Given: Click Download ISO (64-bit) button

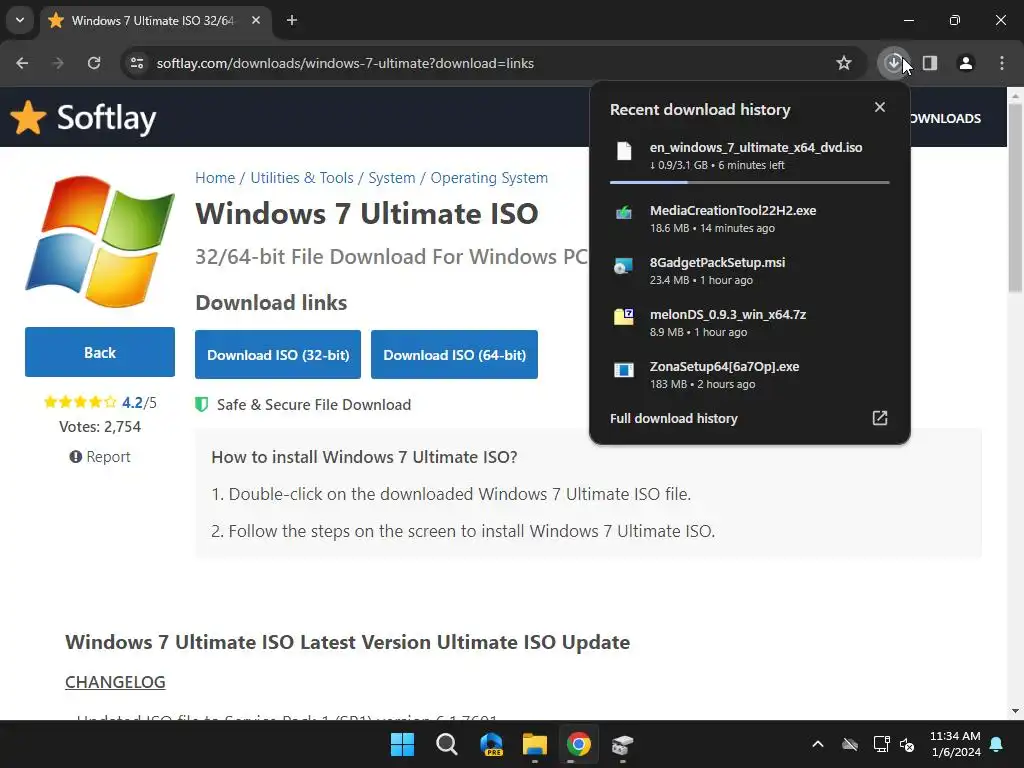Looking at the screenshot, I should (455, 355).
